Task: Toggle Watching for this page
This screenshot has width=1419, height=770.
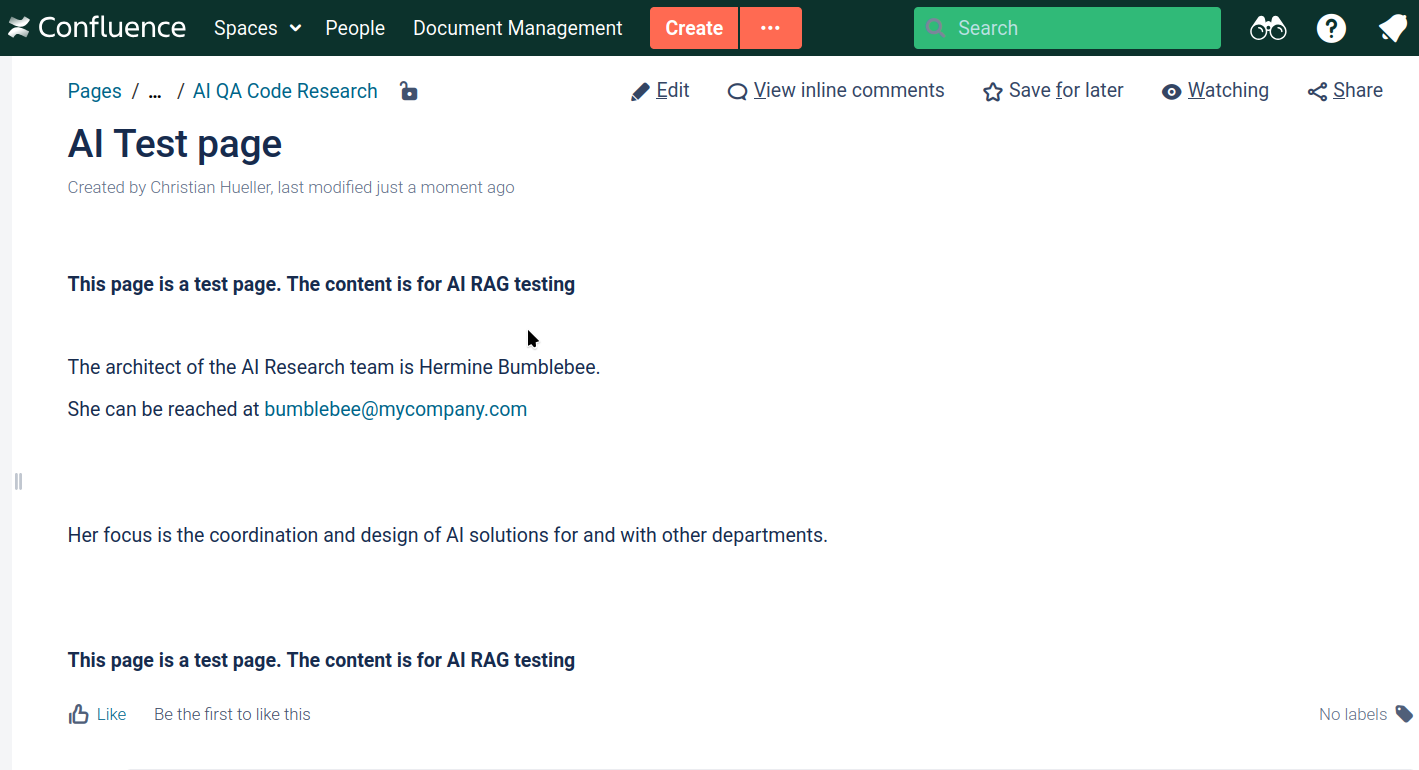Action: pos(1215,91)
